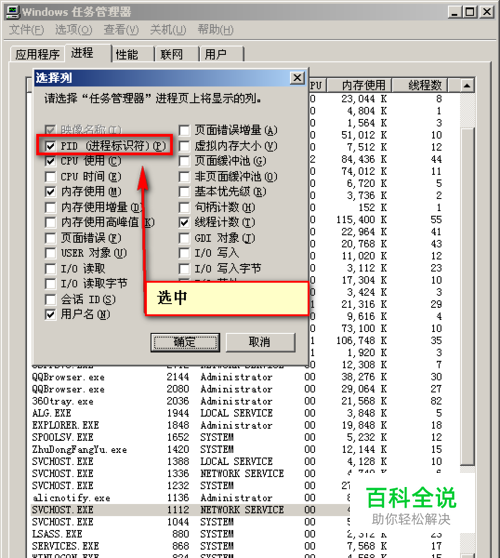This screenshot has width=500, height=558.
Task: Check the USER 对象 option
Action: tap(50, 253)
